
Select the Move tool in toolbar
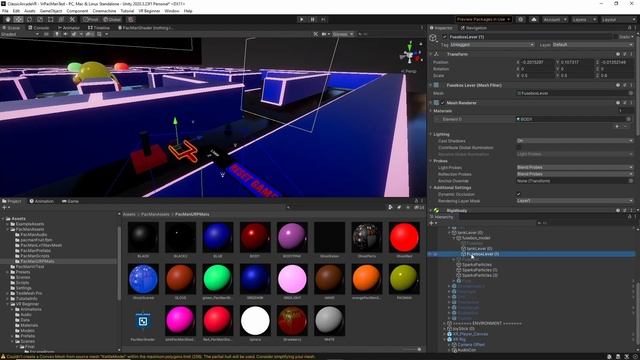coord(18,19)
